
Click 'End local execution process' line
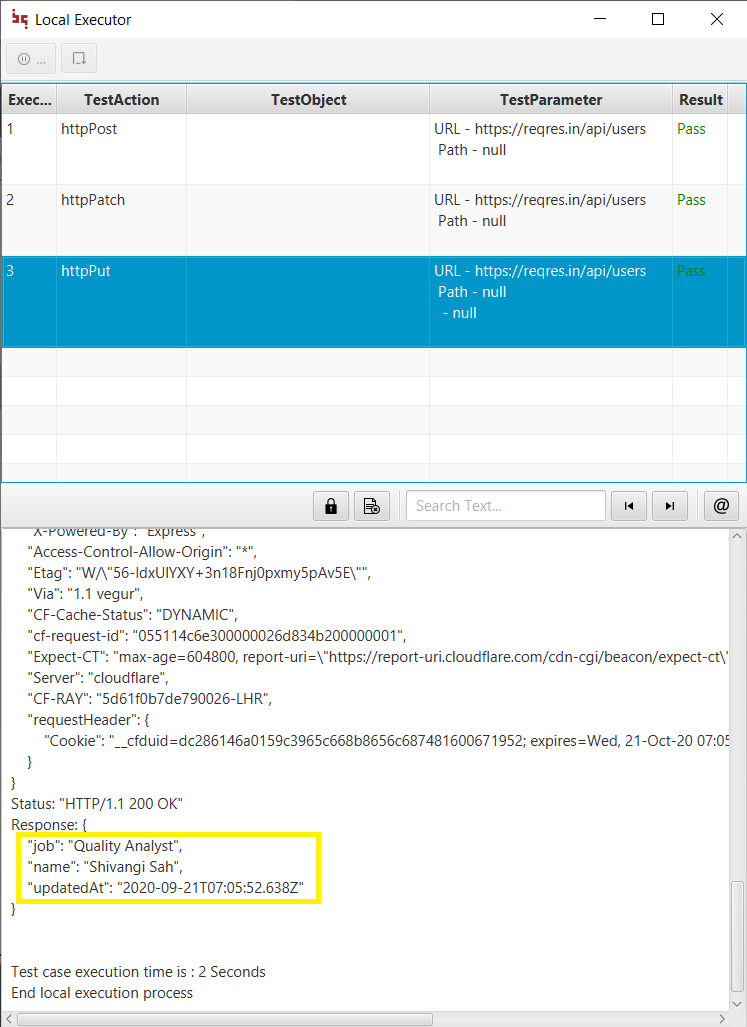102,993
